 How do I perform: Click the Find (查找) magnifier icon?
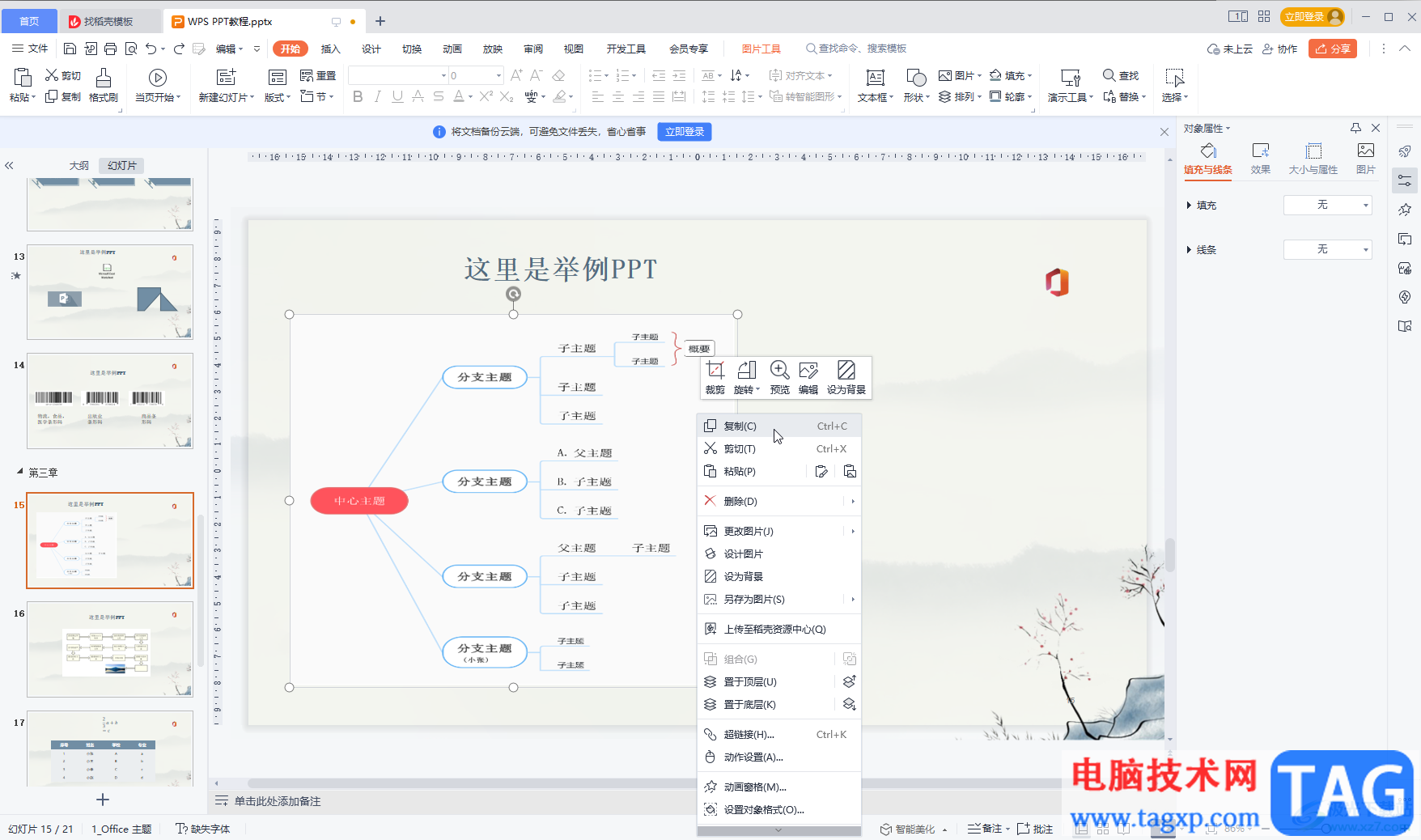[1109, 75]
